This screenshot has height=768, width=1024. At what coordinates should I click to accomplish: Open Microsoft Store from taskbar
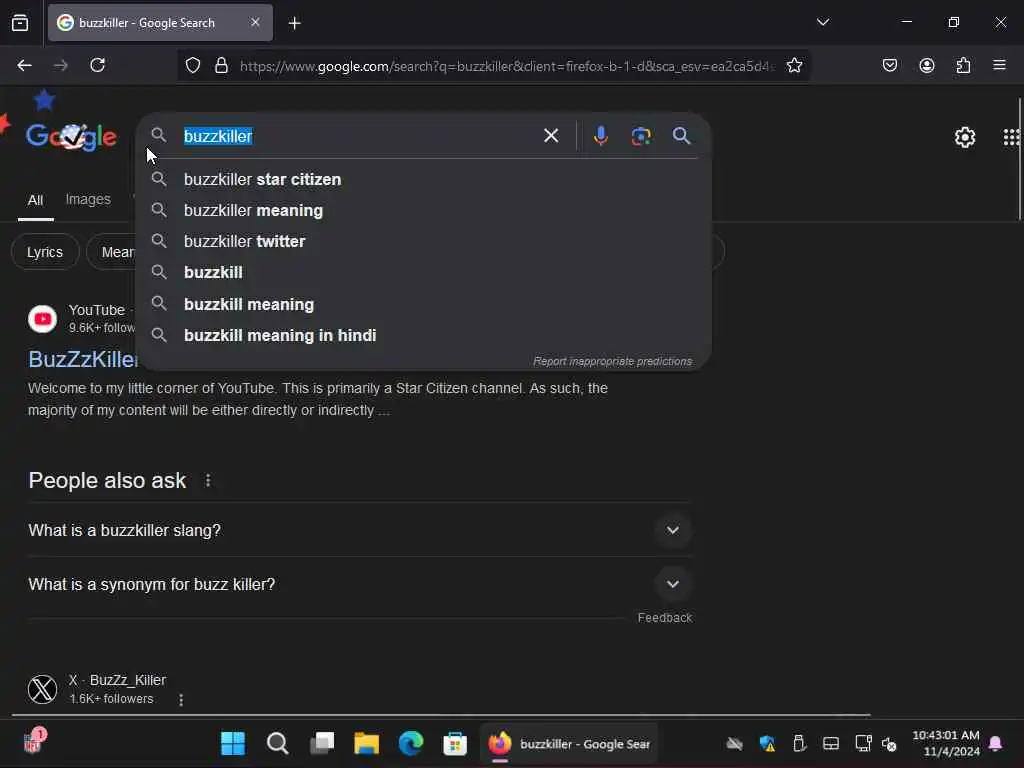click(x=455, y=743)
